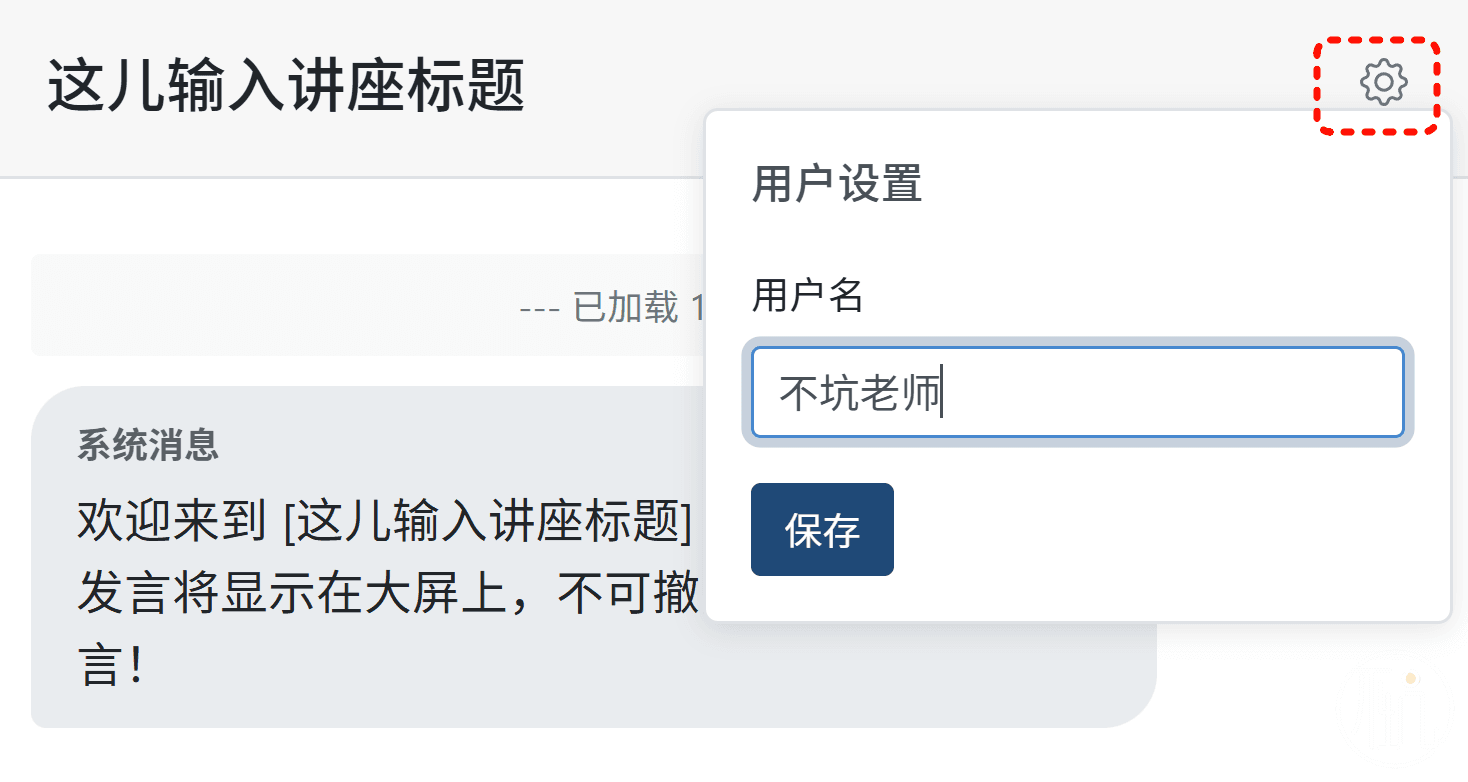Click the 用户名 field label
The height and width of the screenshot is (782, 1468).
pos(807,296)
